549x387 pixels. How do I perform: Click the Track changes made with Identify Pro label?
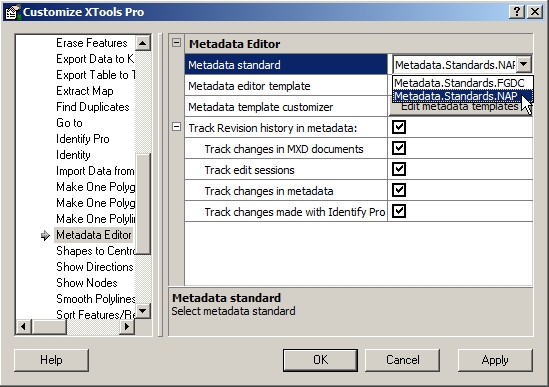point(295,212)
